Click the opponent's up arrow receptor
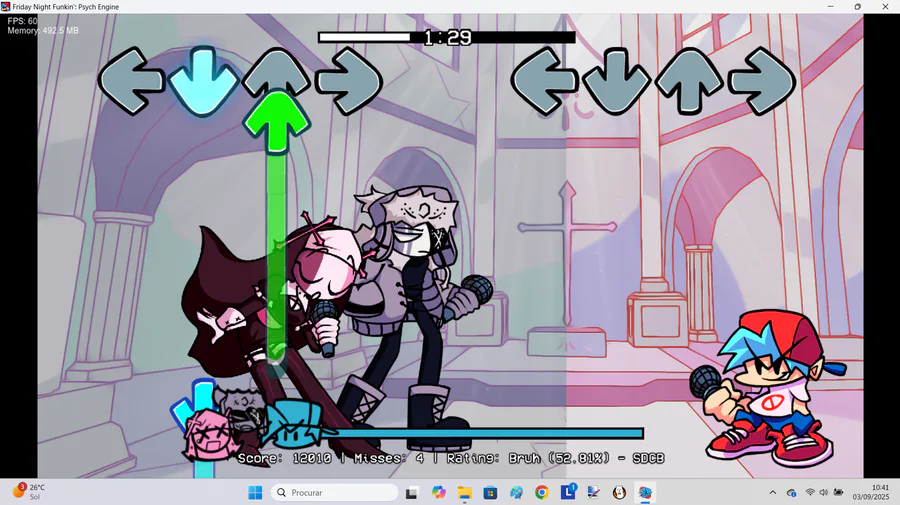 click(277, 73)
